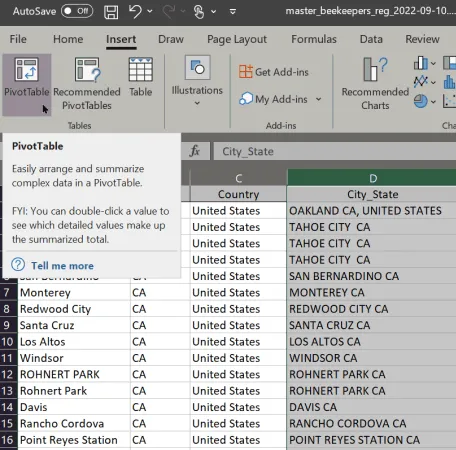
Task: Insert a pie or doughnut chart
Action: [421, 101]
